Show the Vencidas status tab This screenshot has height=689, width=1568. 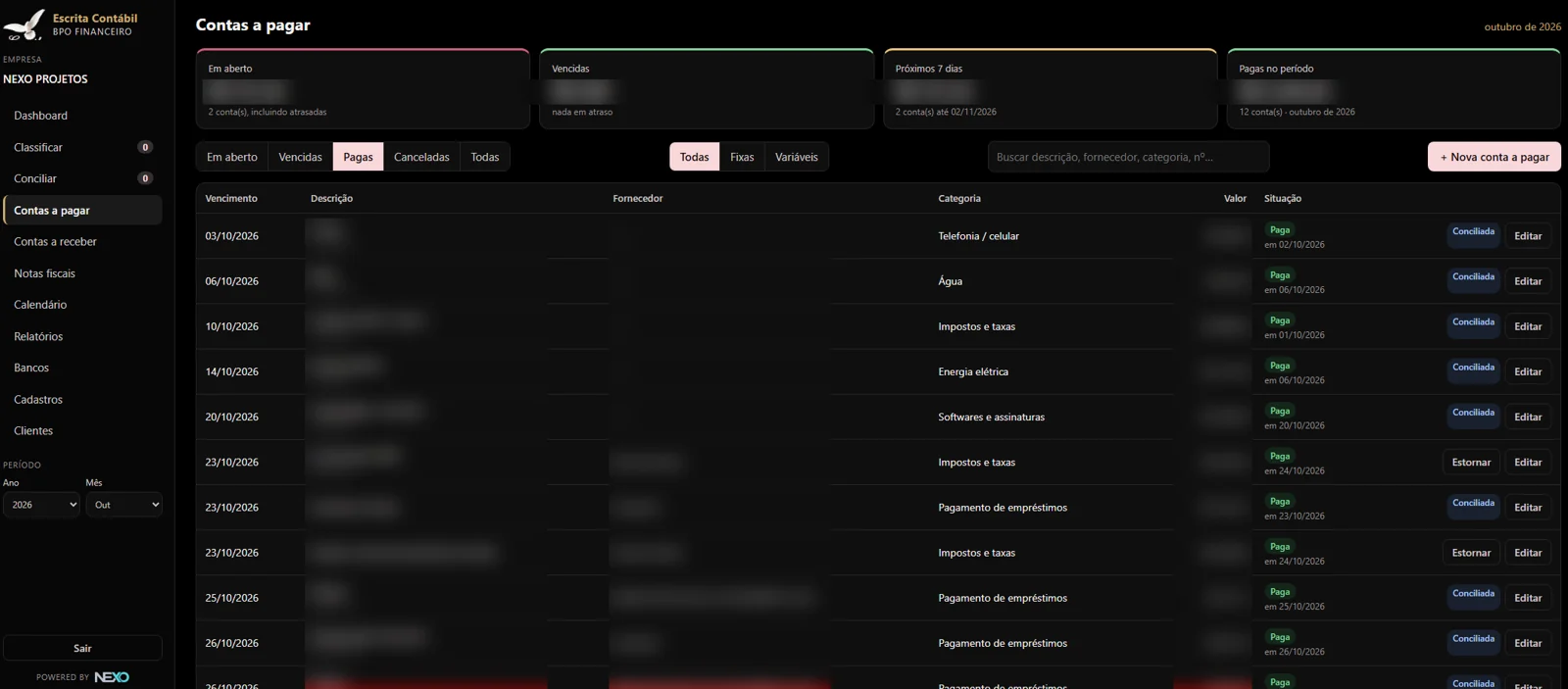pyautogui.click(x=300, y=157)
